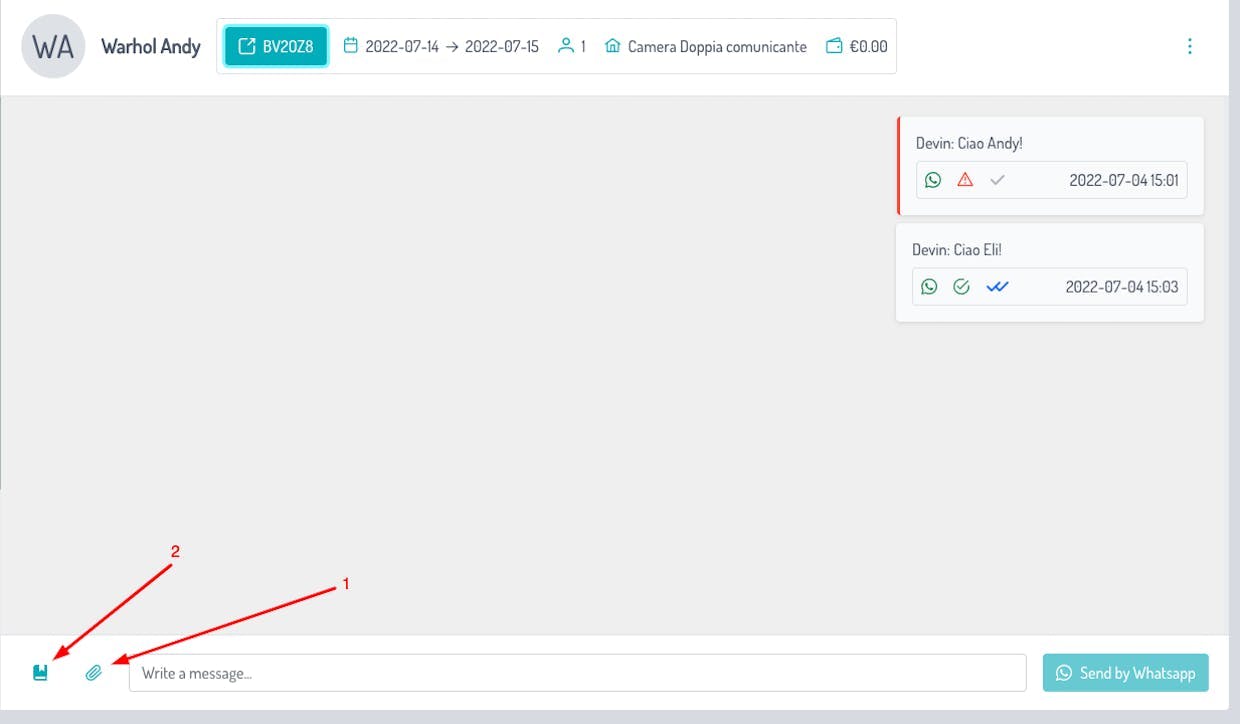Open the saved templates book icon
The image size is (1240, 724).
point(40,673)
